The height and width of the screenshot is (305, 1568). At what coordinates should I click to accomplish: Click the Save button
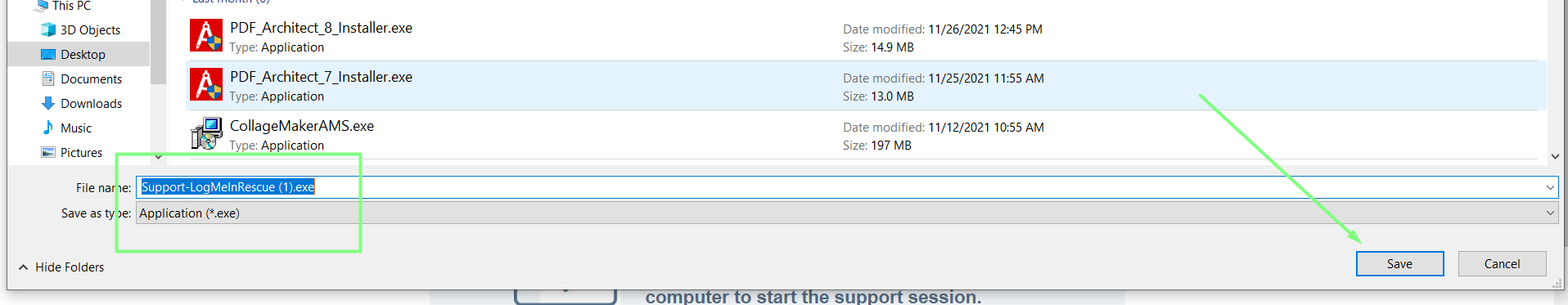pos(1399,264)
